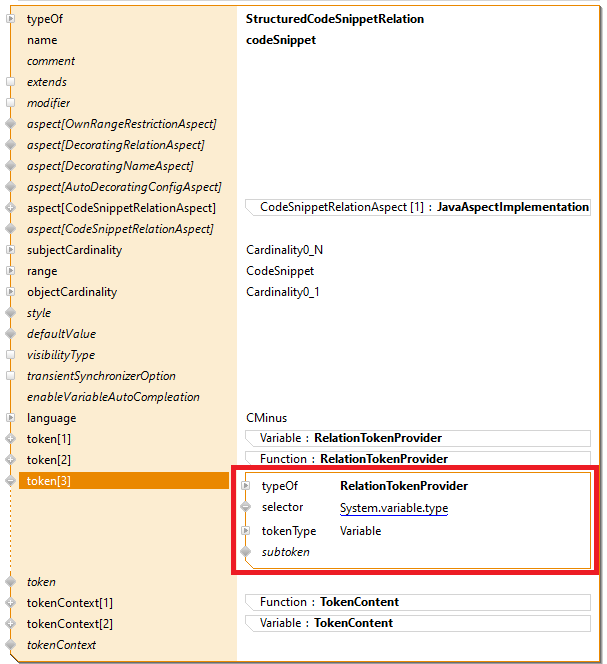
Task: Click the arrow icon beside top typeOf
Action: click(x=11, y=19)
